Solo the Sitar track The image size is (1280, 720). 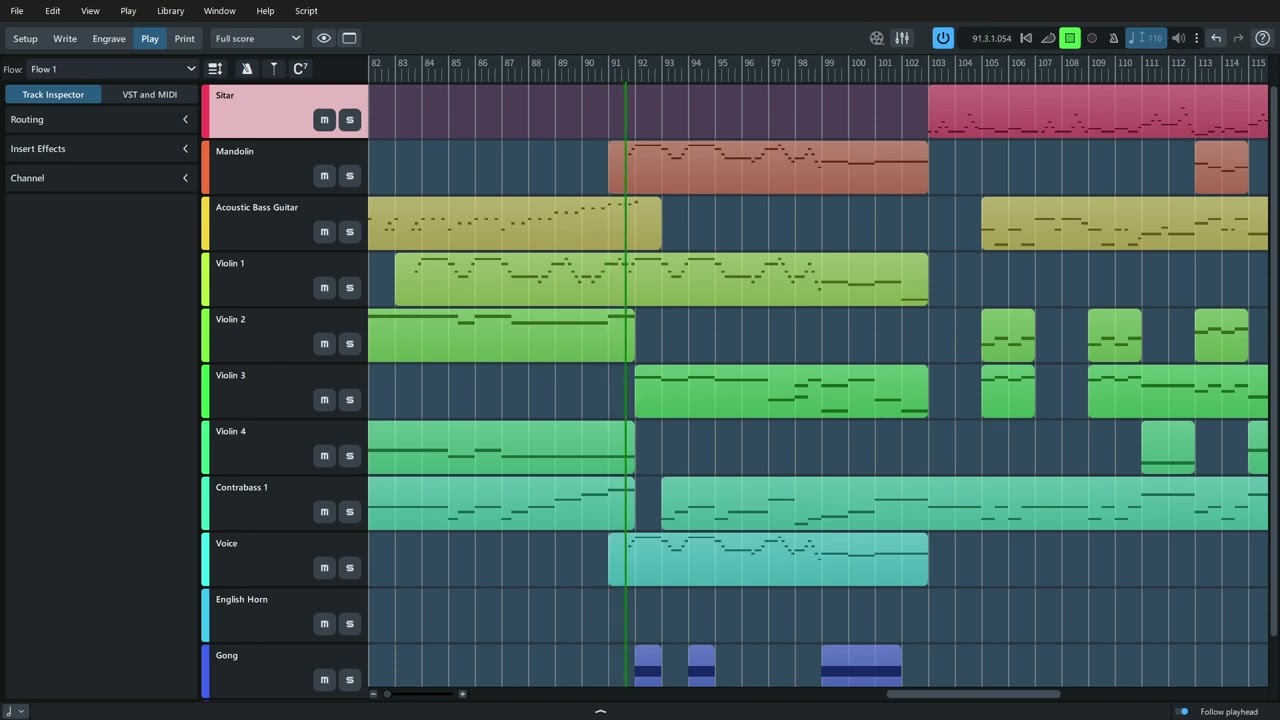(x=349, y=120)
